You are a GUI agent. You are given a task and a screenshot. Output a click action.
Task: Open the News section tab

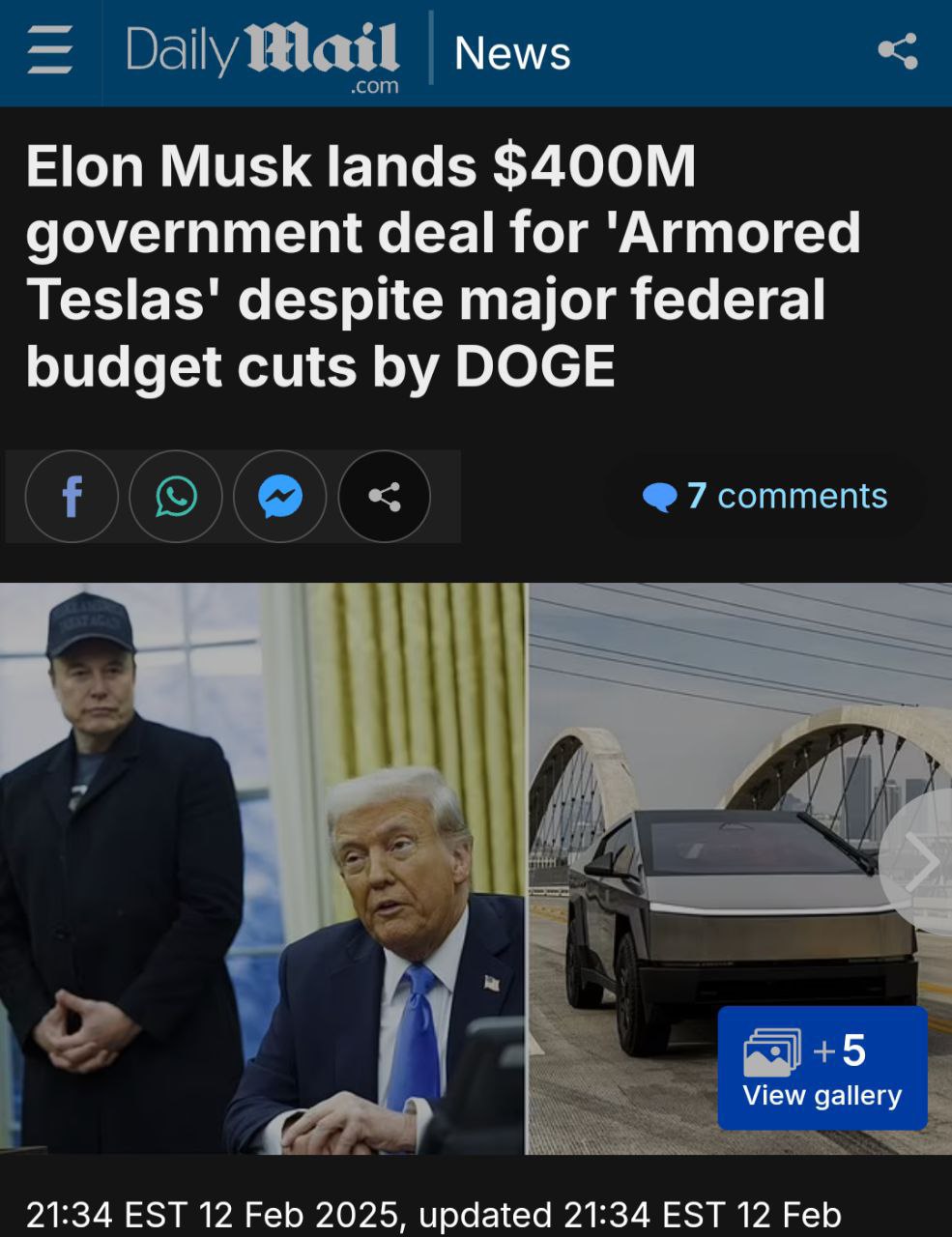[x=512, y=52]
